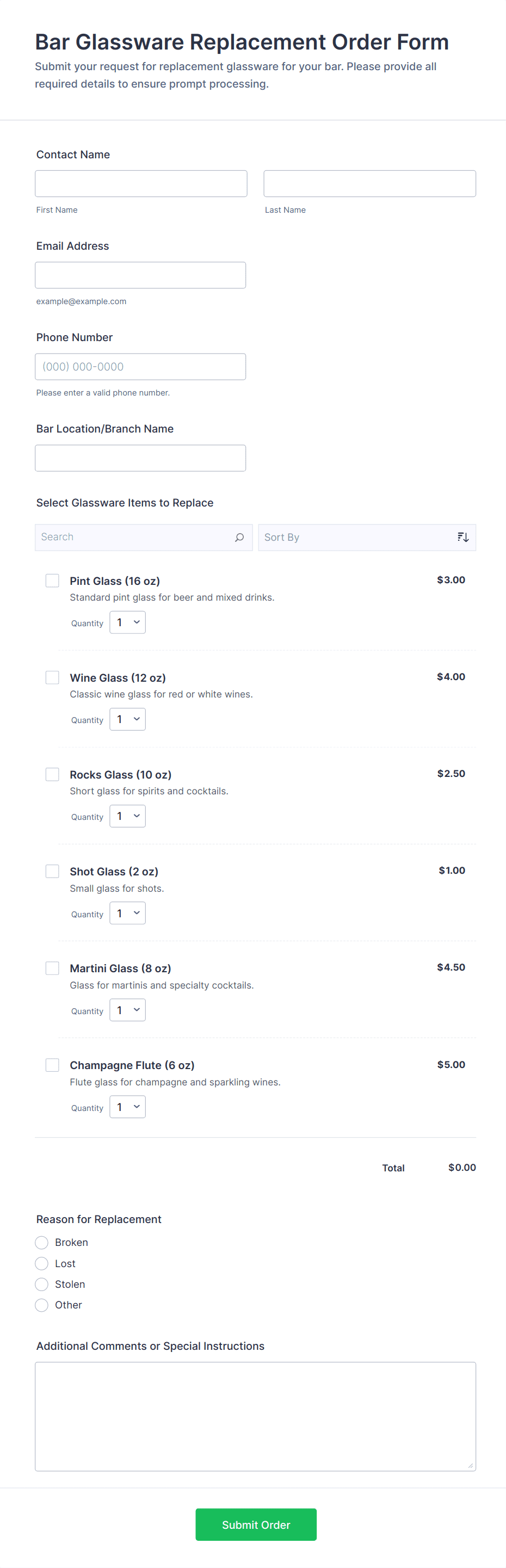This screenshot has width=506, height=1568.
Task: Focus the Phone Number field
Action: click(140, 367)
